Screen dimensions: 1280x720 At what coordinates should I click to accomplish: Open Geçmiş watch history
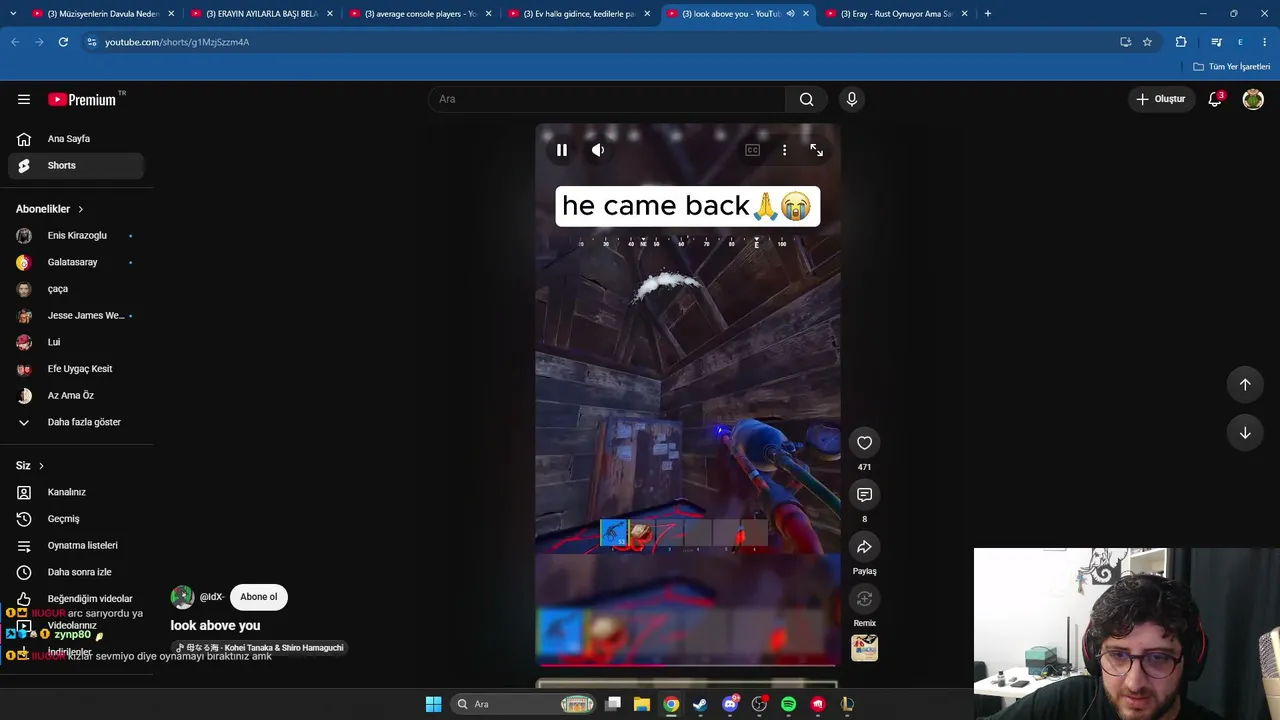76,519
